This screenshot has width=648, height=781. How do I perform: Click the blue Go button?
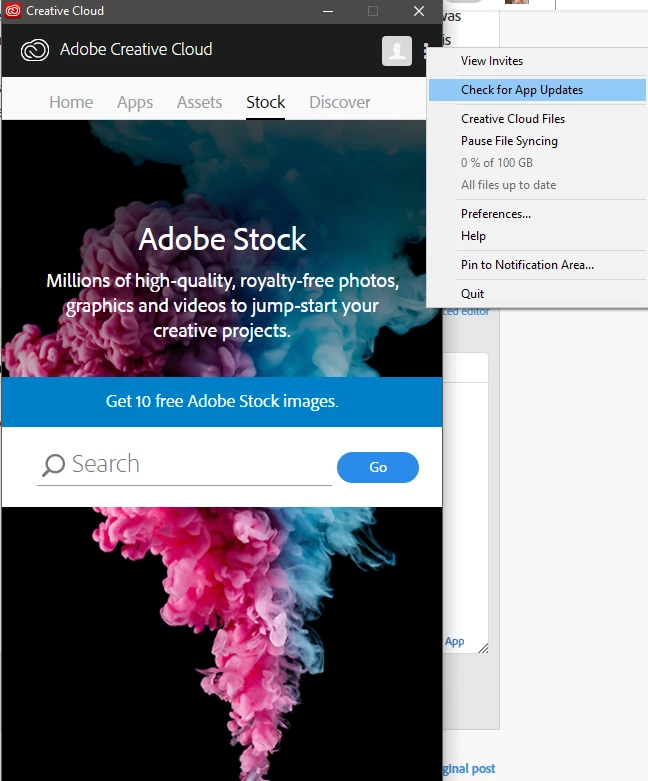[x=378, y=467]
